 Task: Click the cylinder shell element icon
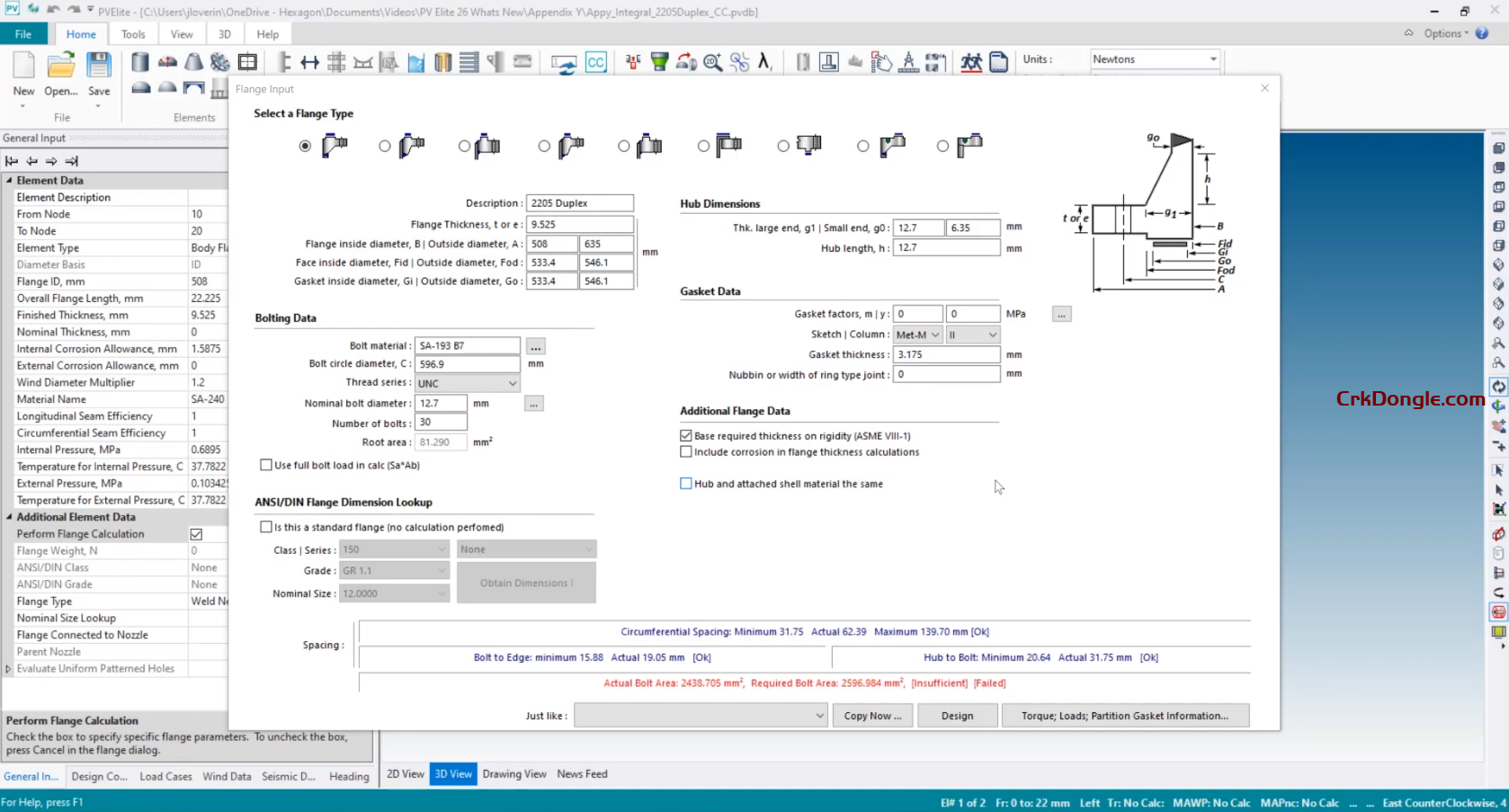140,62
